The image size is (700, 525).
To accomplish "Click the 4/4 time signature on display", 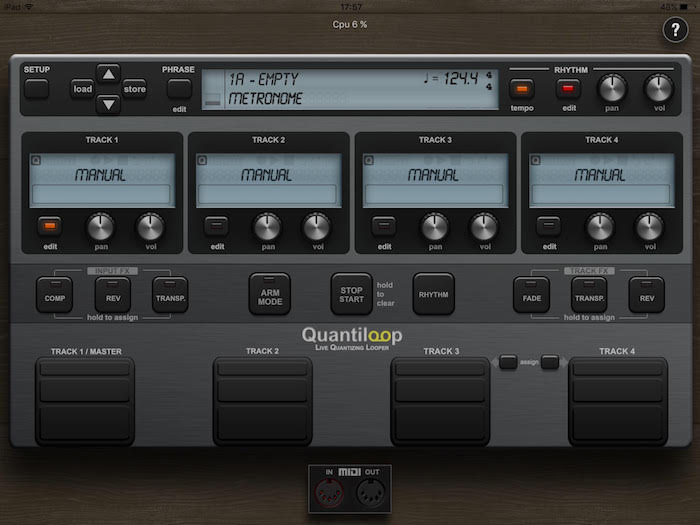I will point(489,81).
